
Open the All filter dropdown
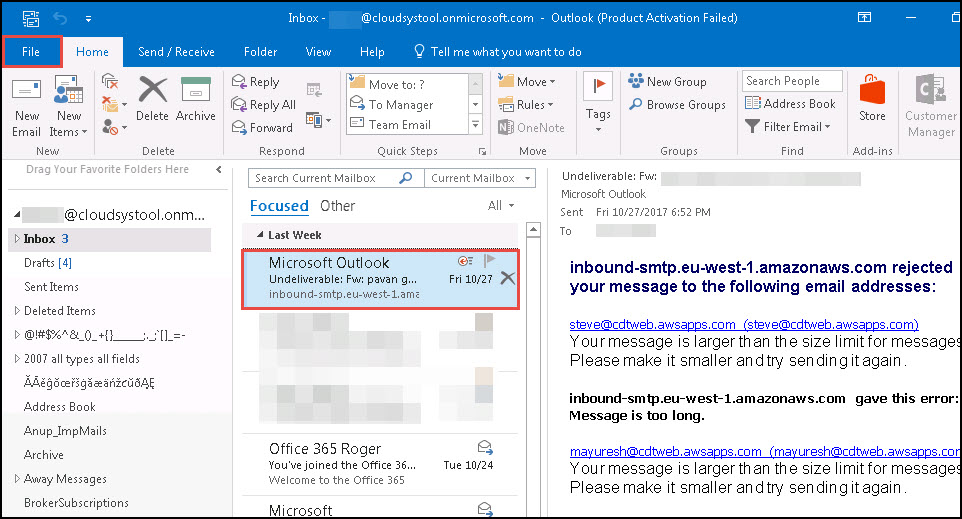point(501,206)
